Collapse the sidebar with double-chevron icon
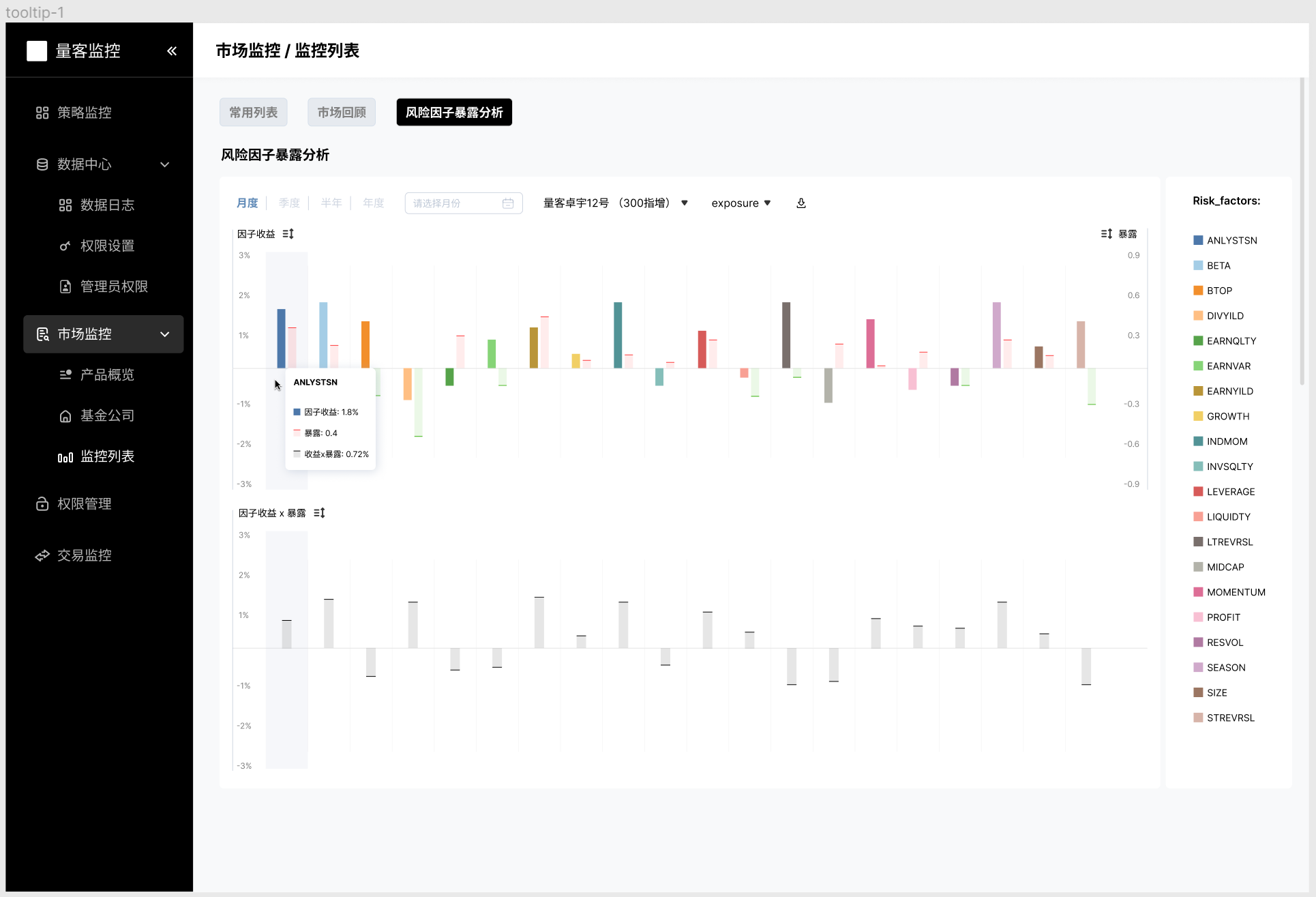Viewport: 1316px width, 897px height. pyautogui.click(x=172, y=51)
